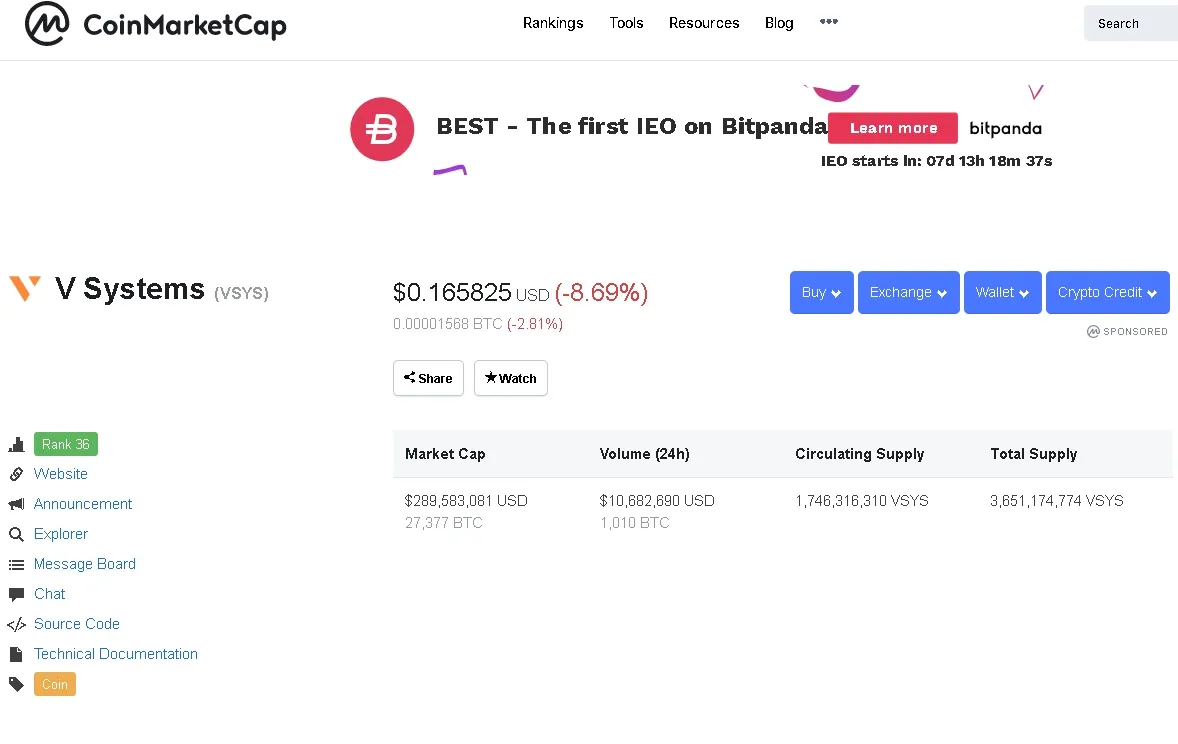
Task: Share the V Systems page
Action: click(x=428, y=378)
